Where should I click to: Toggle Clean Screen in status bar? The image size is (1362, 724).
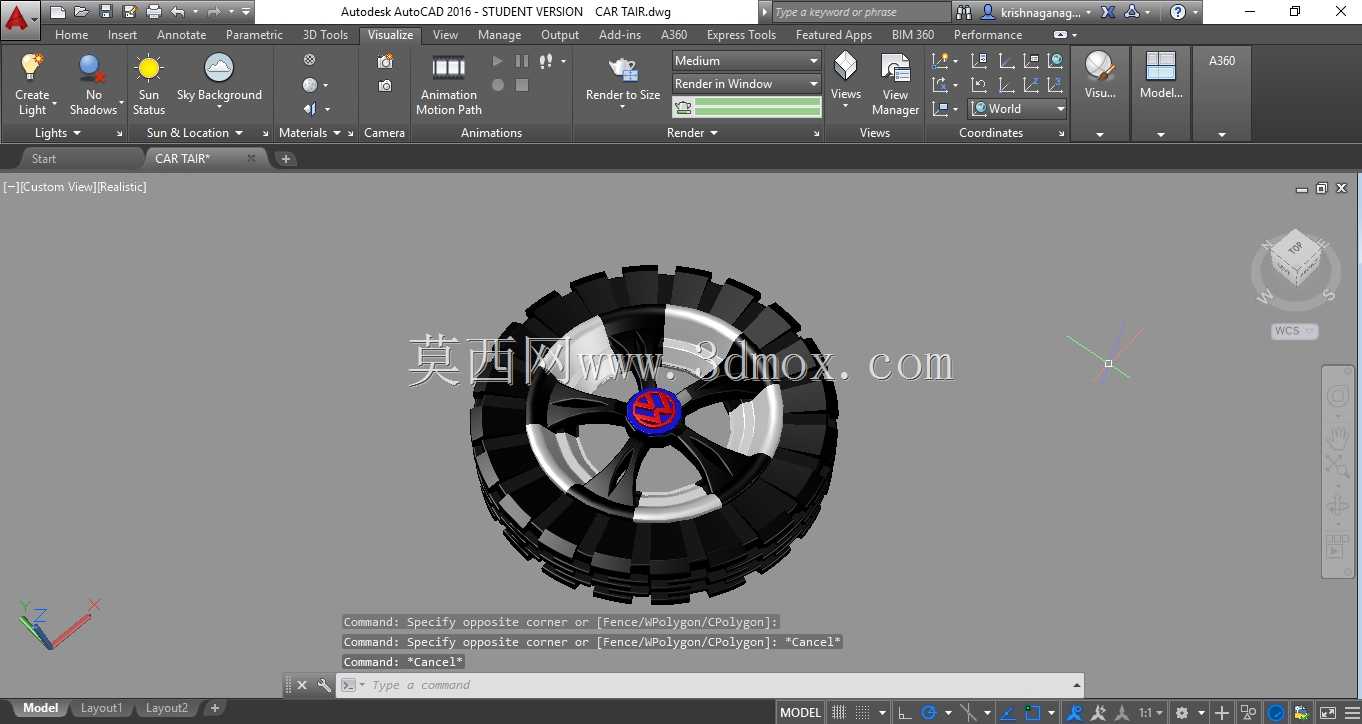point(1327,713)
